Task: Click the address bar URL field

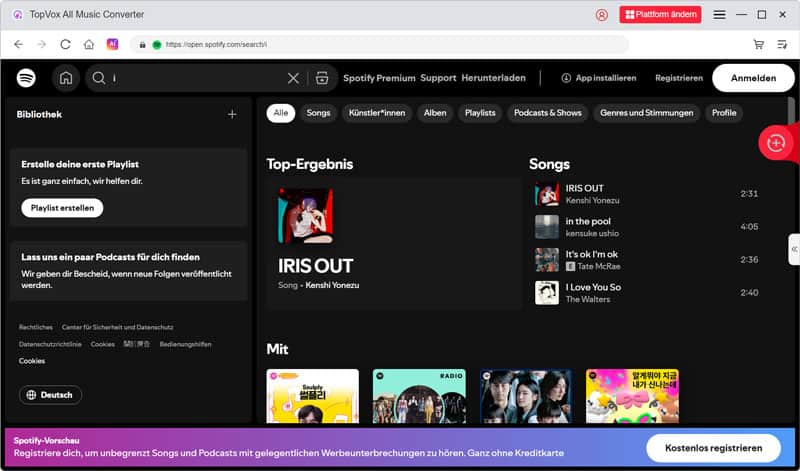Action: (380, 44)
